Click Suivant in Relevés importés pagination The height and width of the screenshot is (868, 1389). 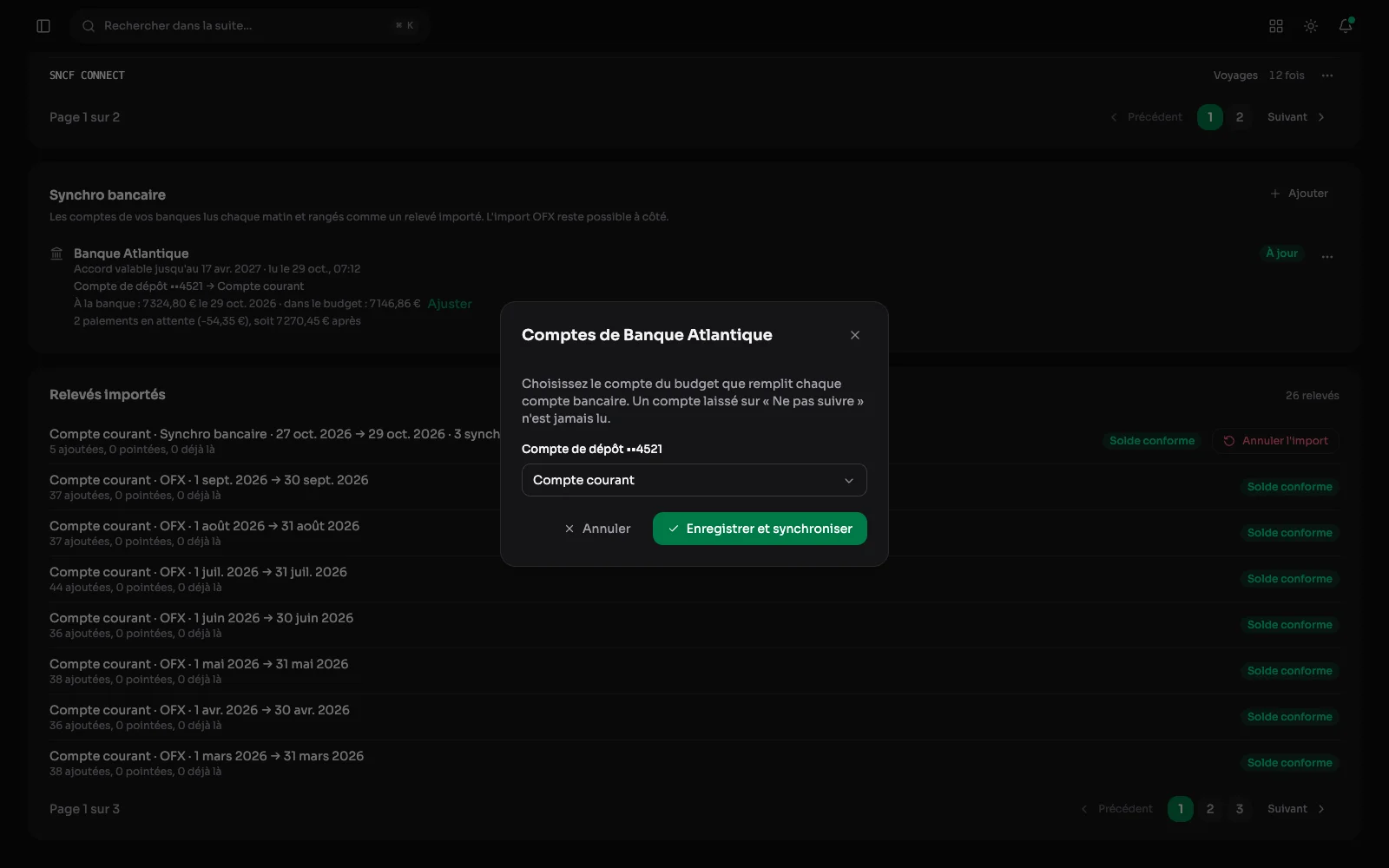(x=1296, y=809)
